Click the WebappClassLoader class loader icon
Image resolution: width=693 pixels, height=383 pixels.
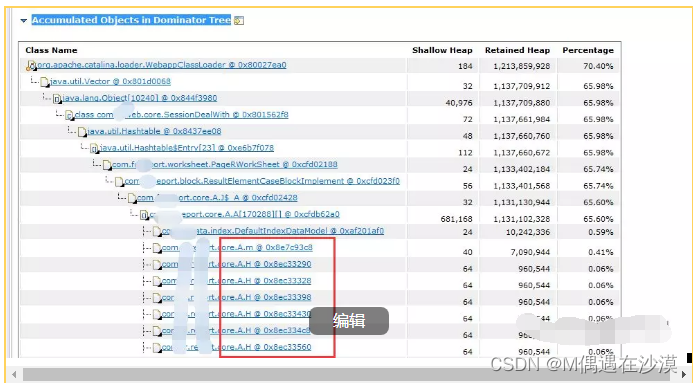point(31,66)
